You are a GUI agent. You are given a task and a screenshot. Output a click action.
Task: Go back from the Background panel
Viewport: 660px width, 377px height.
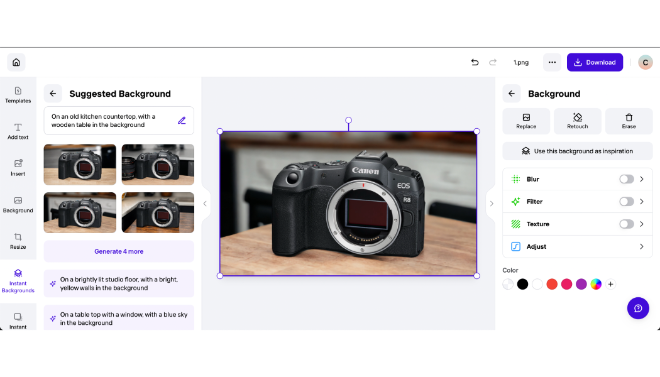tap(511, 93)
